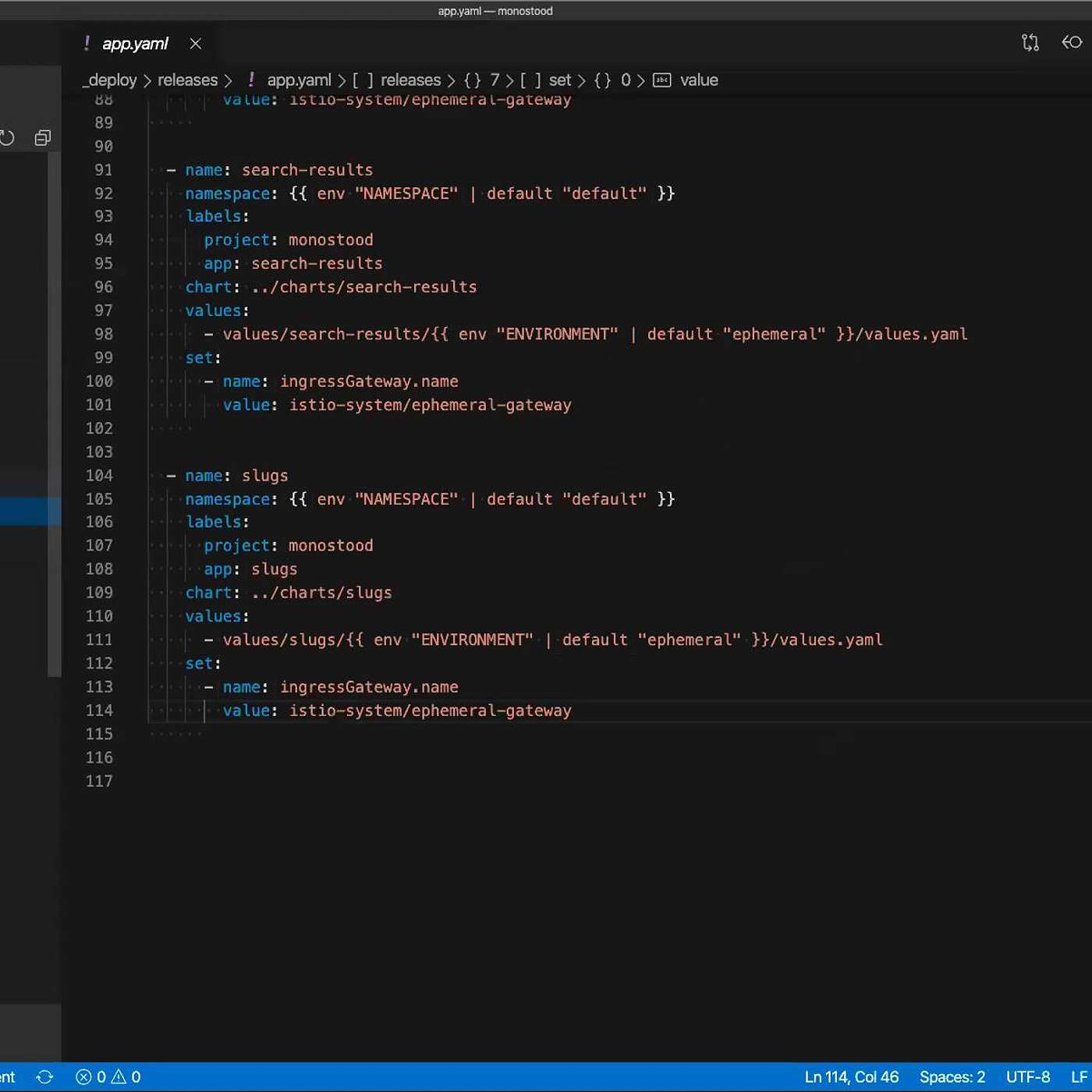Close the app.yaml editor tab
Viewport: 1092px width, 1092px height.
(195, 44)
